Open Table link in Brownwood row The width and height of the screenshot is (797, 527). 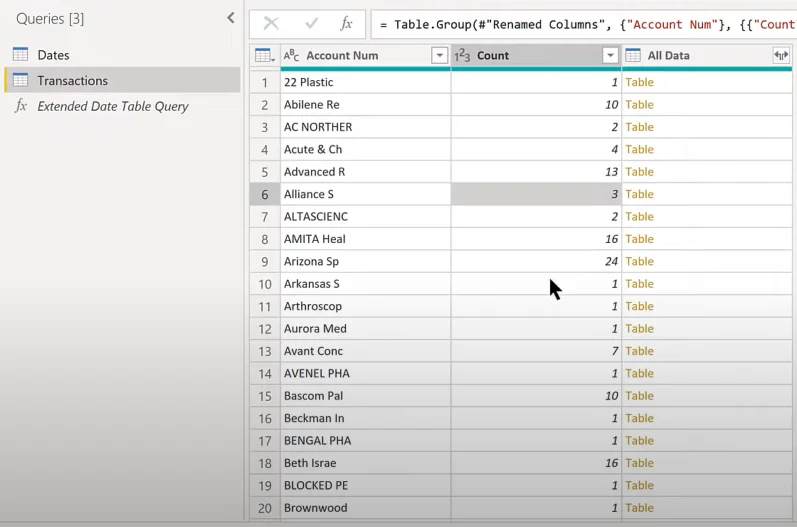tap(639, 507)
